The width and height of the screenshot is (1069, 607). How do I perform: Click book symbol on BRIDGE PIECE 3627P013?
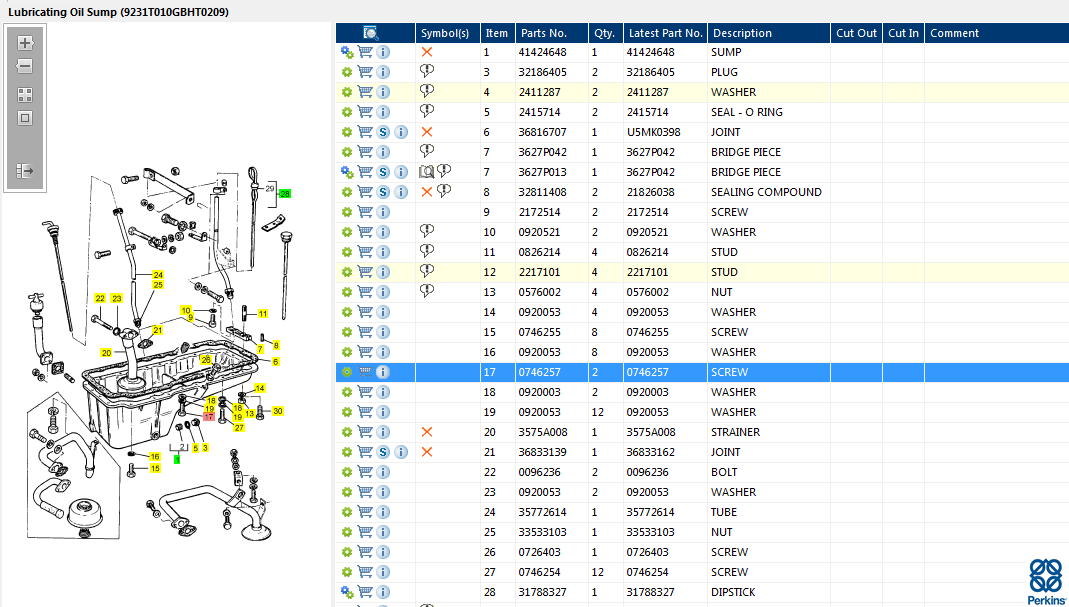tap(425, 172)
